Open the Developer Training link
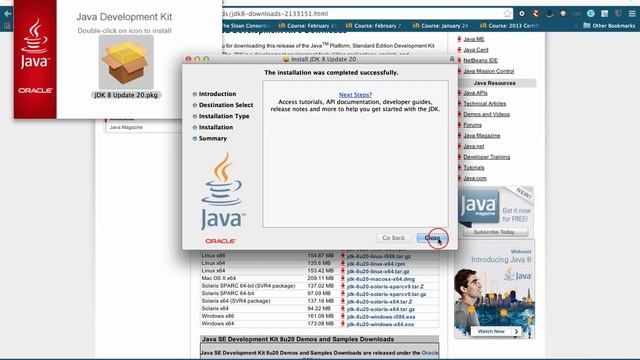 487,157
